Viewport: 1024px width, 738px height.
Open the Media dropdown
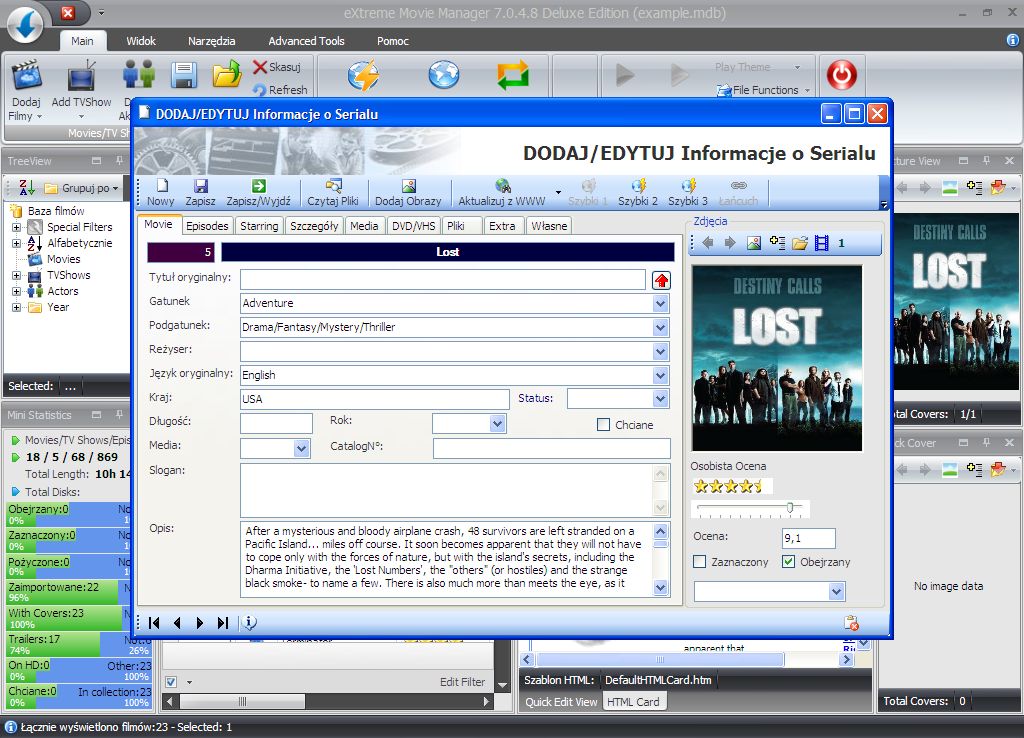(301, 448)
